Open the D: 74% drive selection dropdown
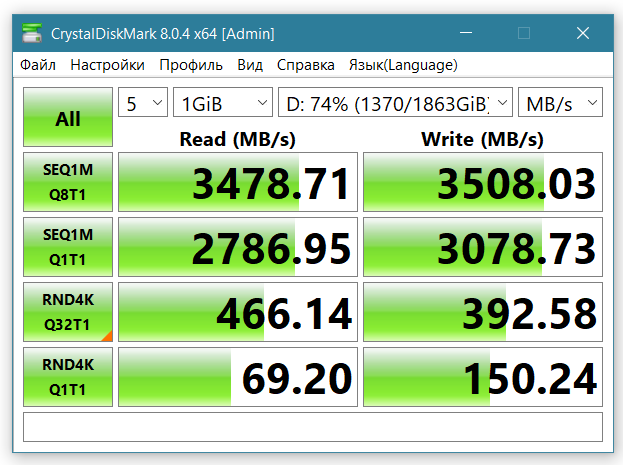 click(395, 102)
